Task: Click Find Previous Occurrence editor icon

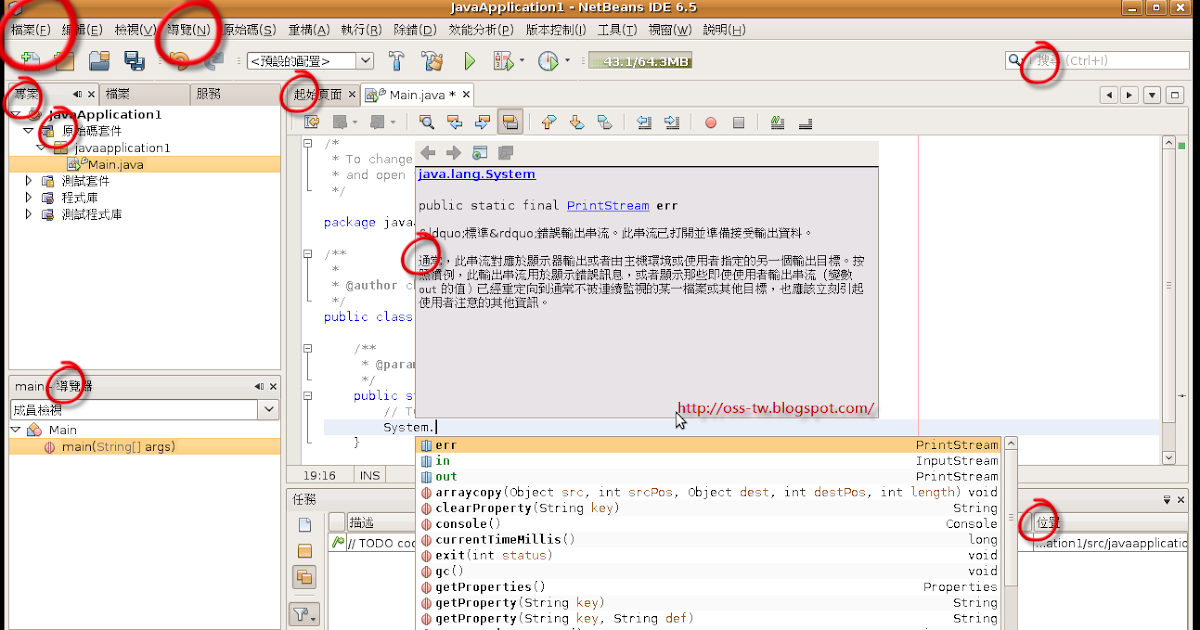Action: (455, 122)
